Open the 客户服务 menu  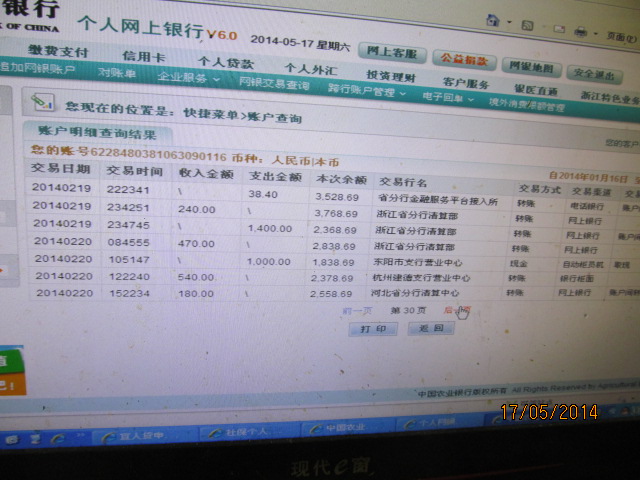(466, 82)
